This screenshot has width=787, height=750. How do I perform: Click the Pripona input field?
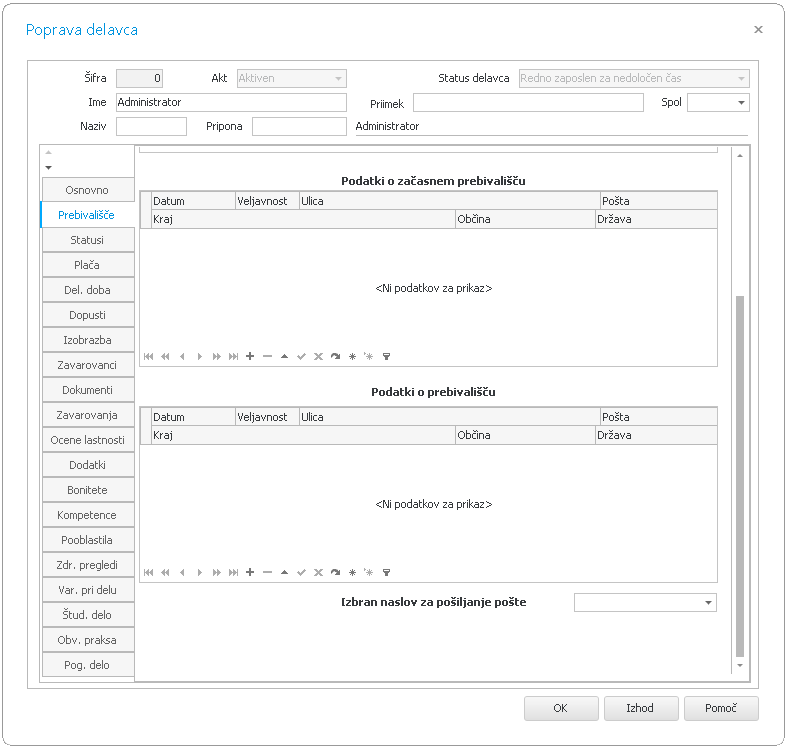(x=299, y=127)
